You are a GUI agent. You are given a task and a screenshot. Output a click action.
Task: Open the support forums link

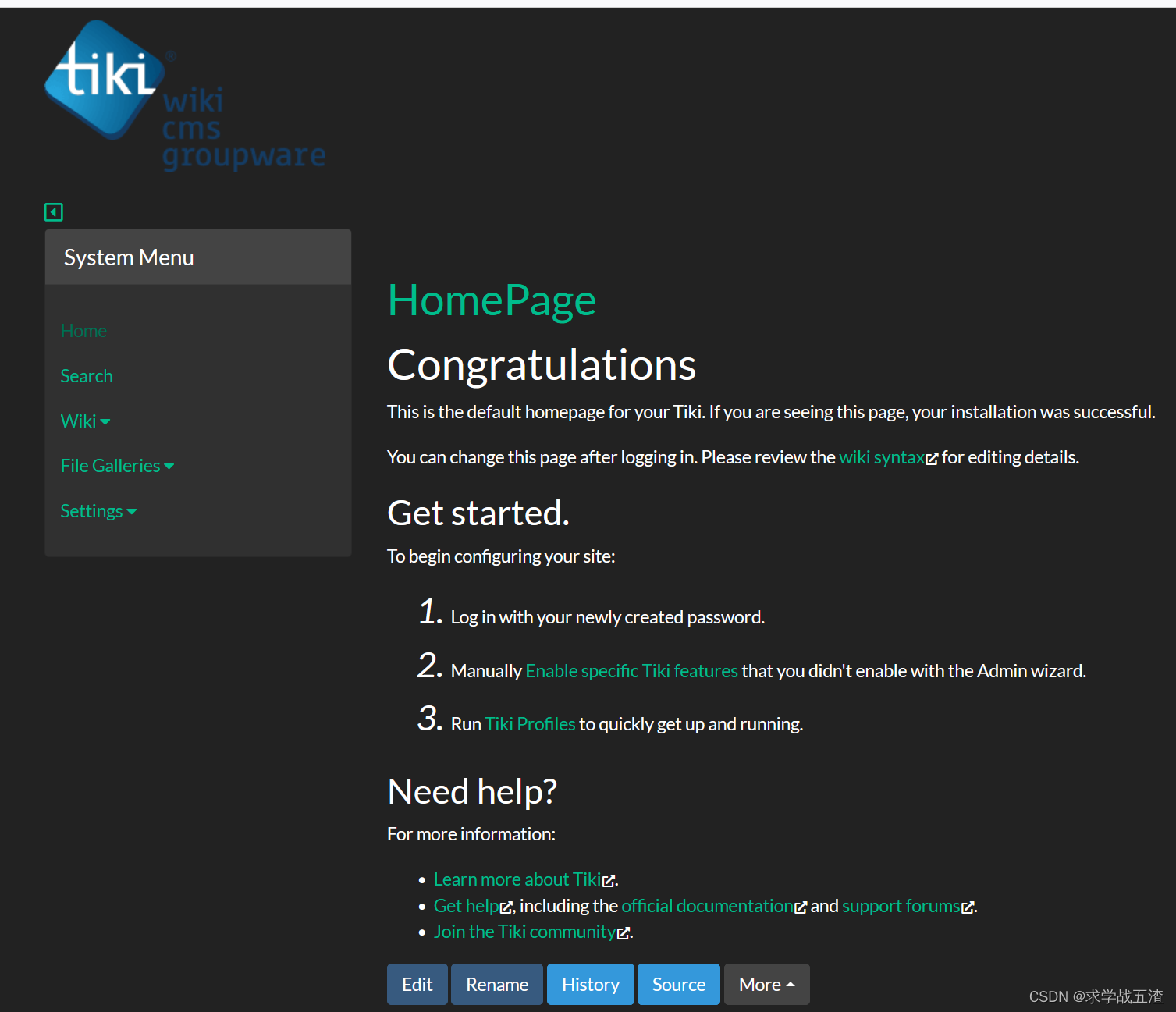click(901, 906)
